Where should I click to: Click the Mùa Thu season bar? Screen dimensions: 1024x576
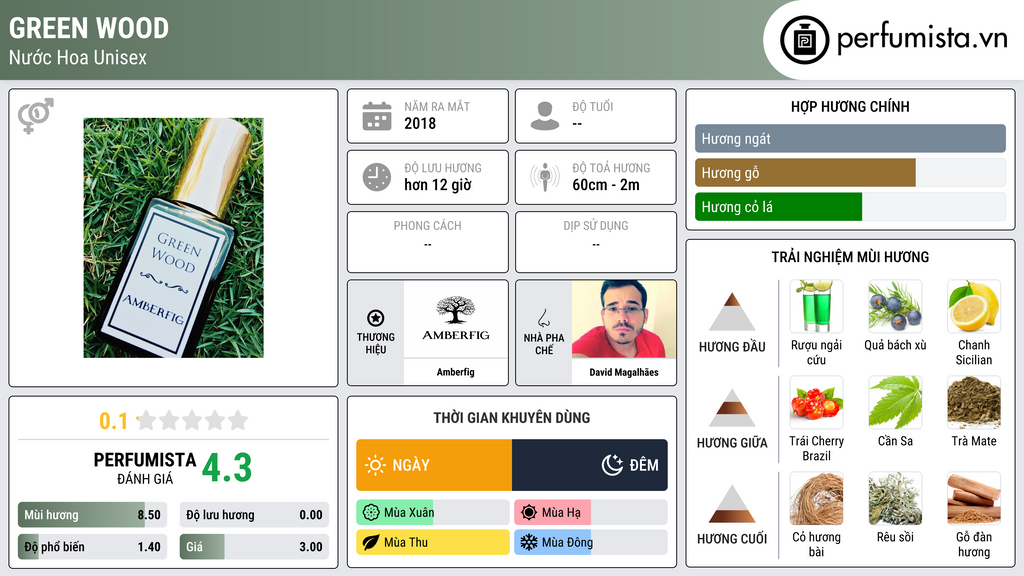click(433, 542)
